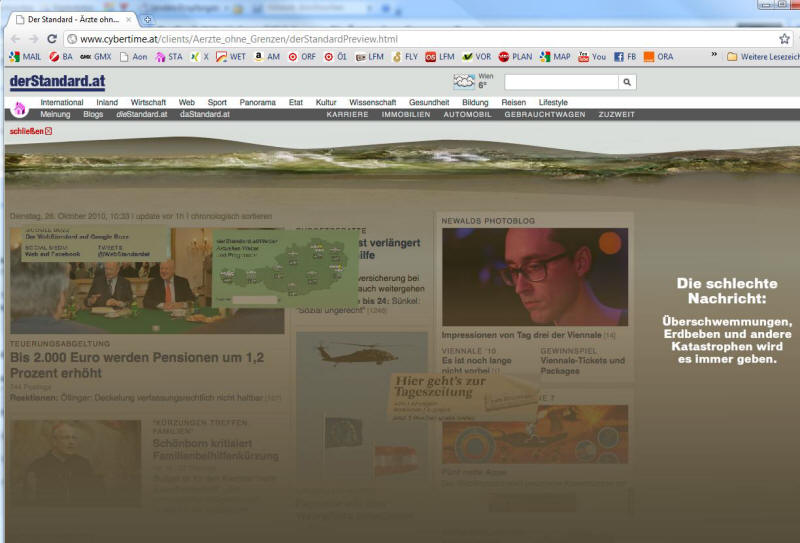Open the Etat section
This screenshot has height=543, width=800.
click(296, 102)
